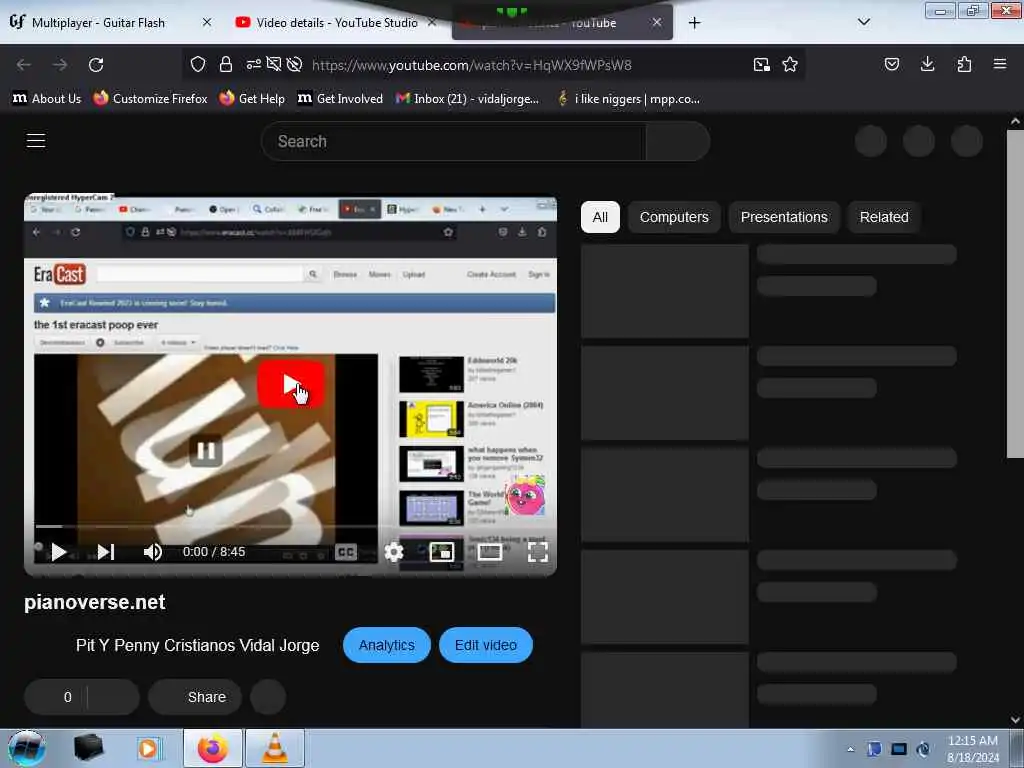Open a new browser tab

coord(694,23)
